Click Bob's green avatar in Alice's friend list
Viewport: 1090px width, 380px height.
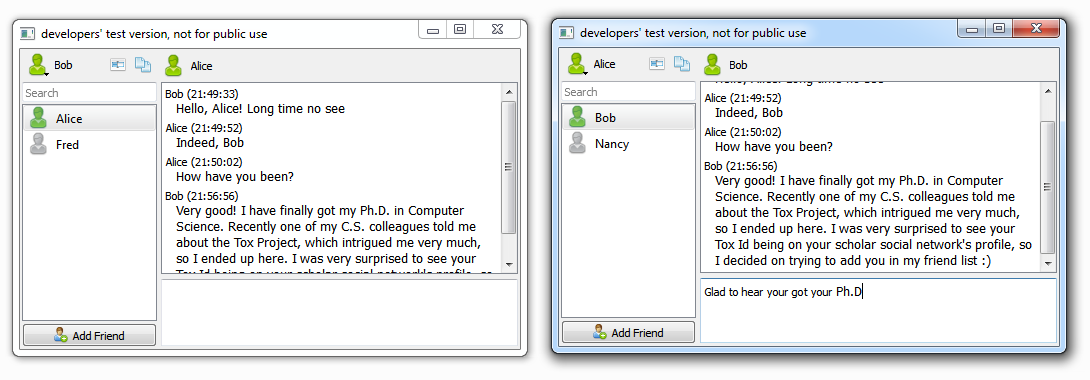click(x=577, y=117)
